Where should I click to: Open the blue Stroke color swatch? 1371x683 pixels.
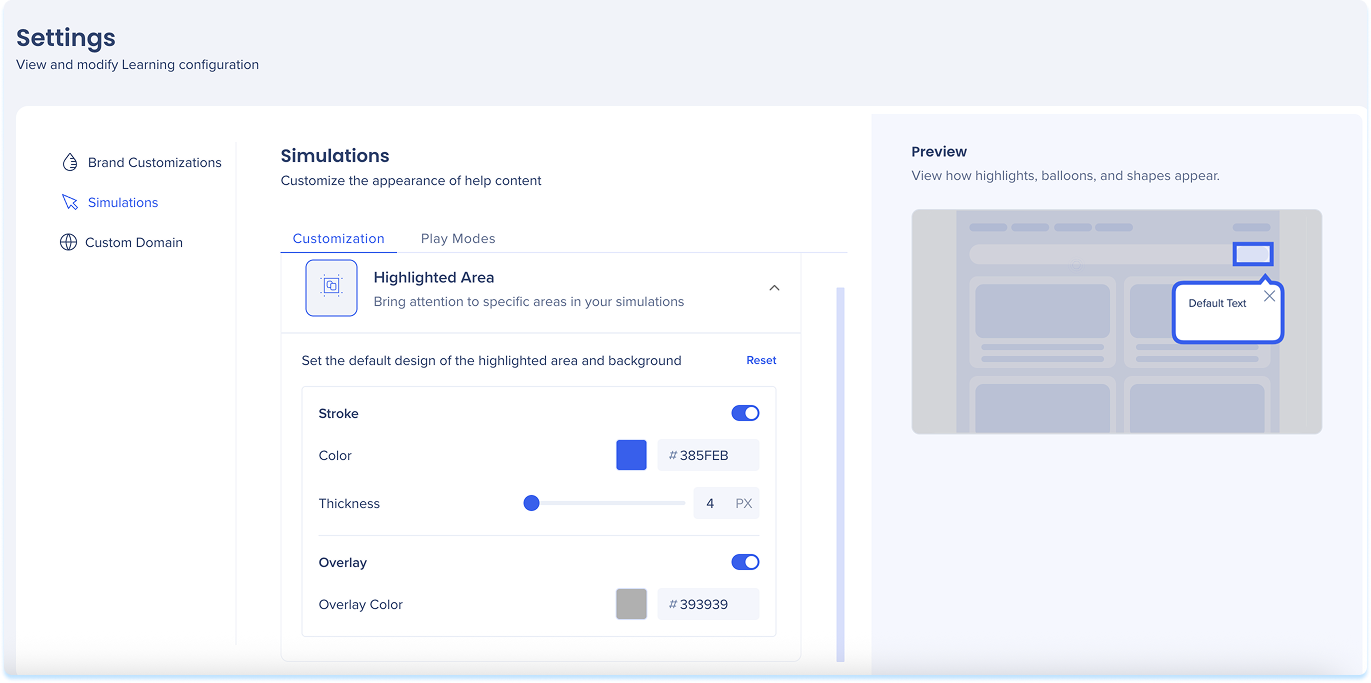631,455
